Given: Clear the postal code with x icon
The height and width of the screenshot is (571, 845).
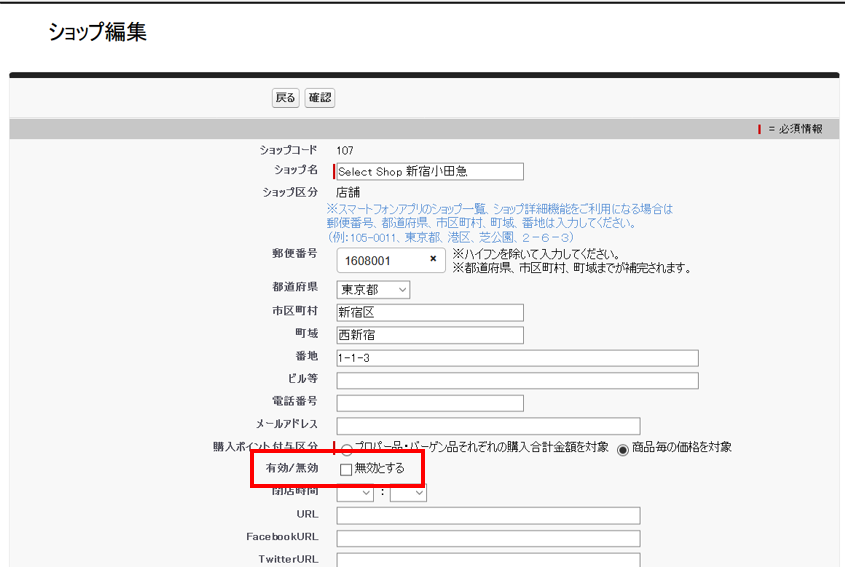Looking at the screenshot, I should [x=433, y=259].
